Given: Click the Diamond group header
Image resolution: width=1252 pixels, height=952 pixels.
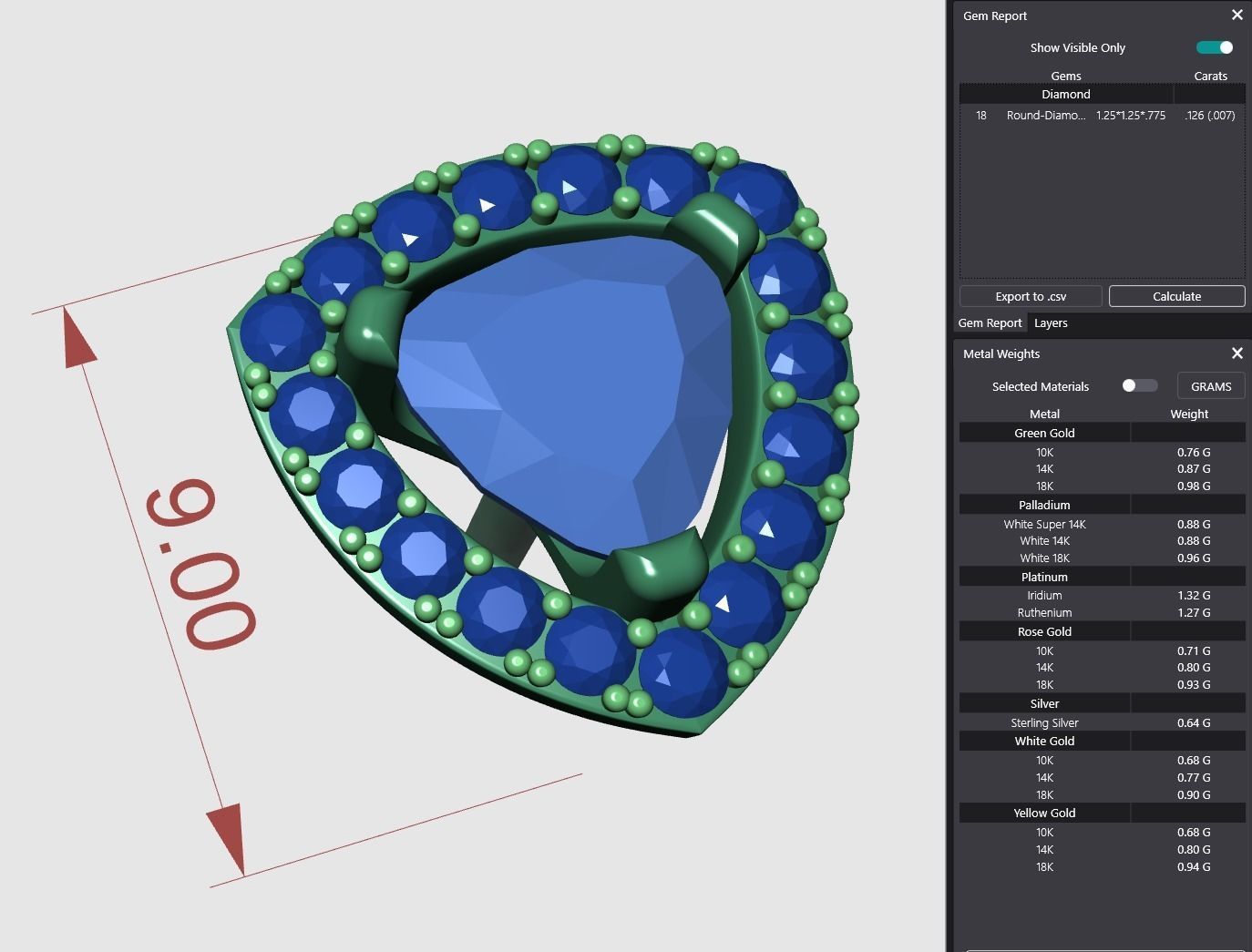Looking at the screenshot, I should point(1066,94).
